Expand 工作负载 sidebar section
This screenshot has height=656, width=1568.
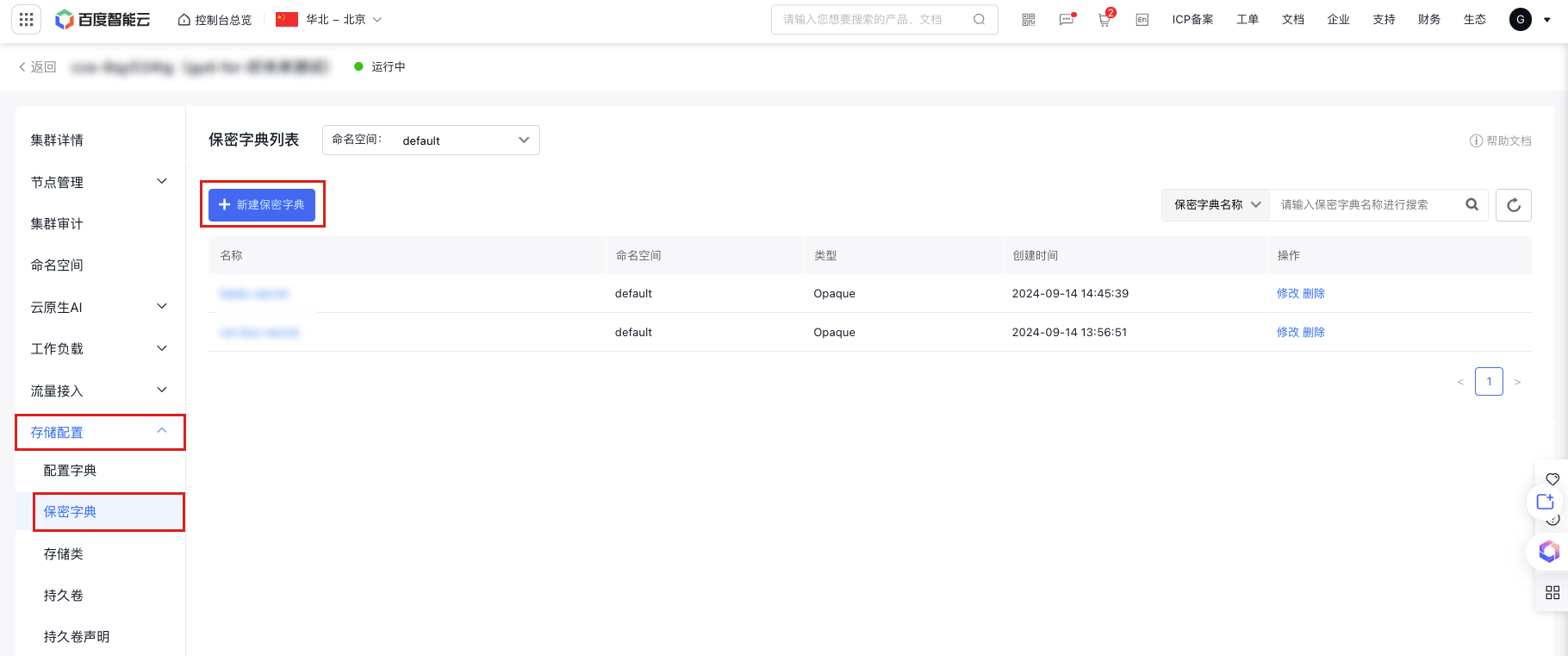[100, 349]
